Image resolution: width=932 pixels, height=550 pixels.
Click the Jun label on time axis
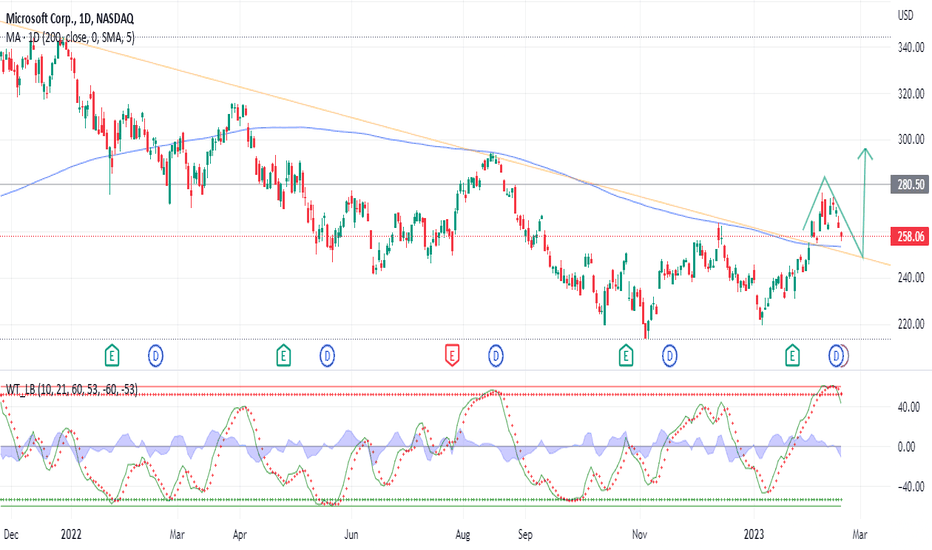coord(351,534)
